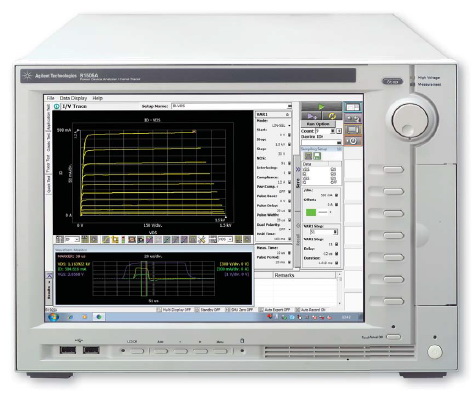Click the green save icon in Sampling Setup
This screenshot has width=476, height=395.
317,156
